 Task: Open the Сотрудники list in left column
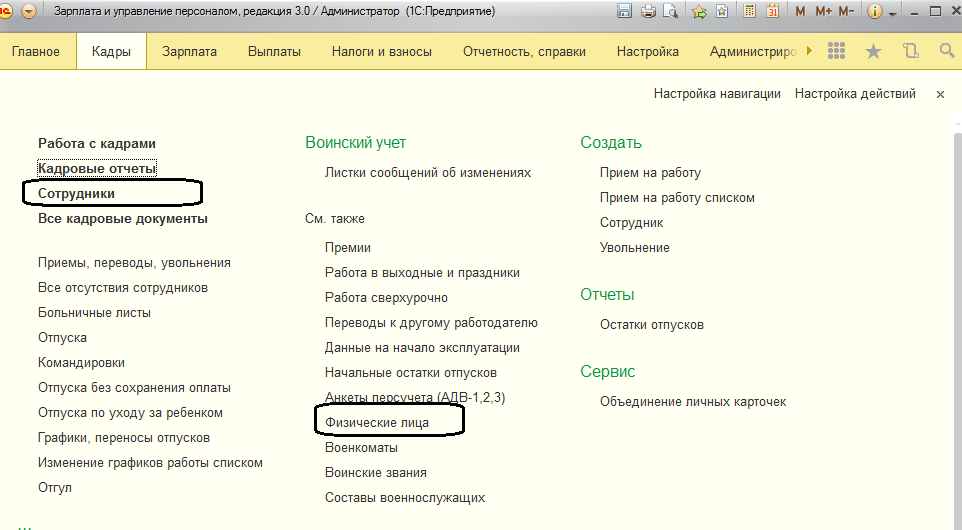(x=76, y=193)
